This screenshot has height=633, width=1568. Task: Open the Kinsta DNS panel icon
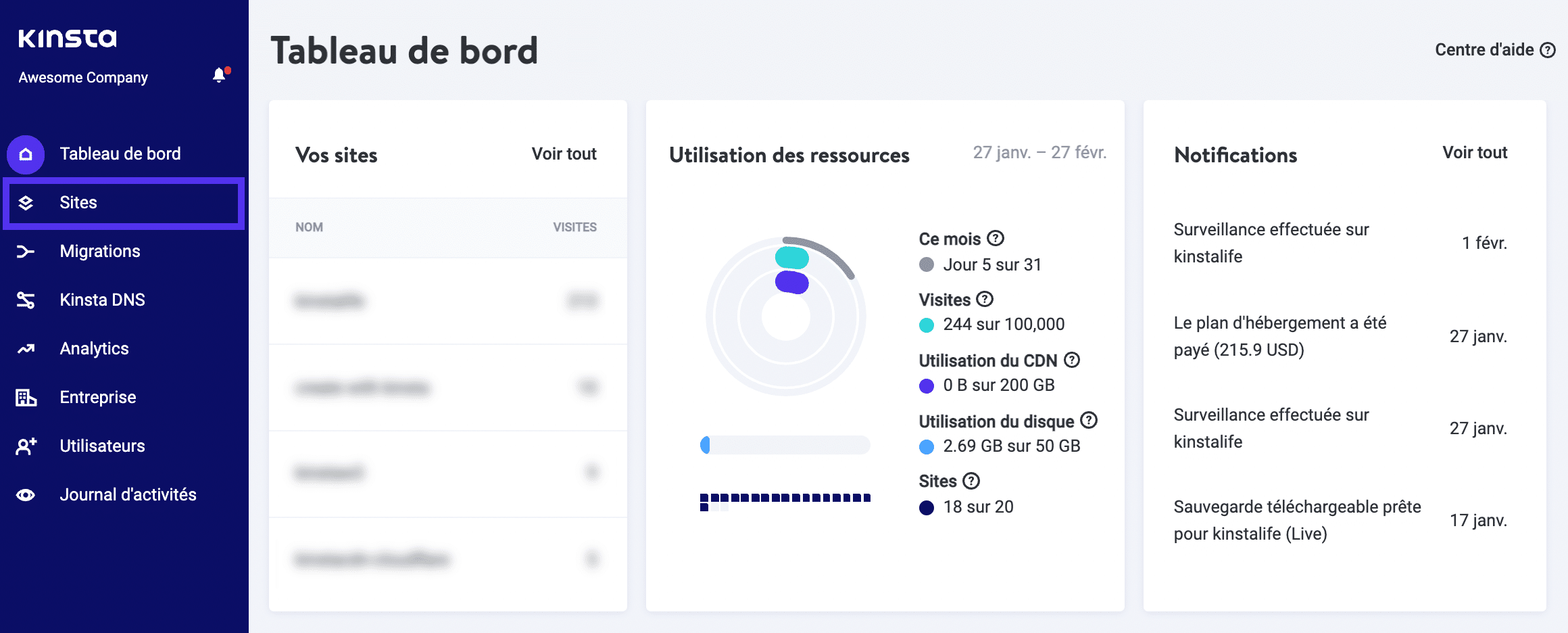click(x=26, y=300)
